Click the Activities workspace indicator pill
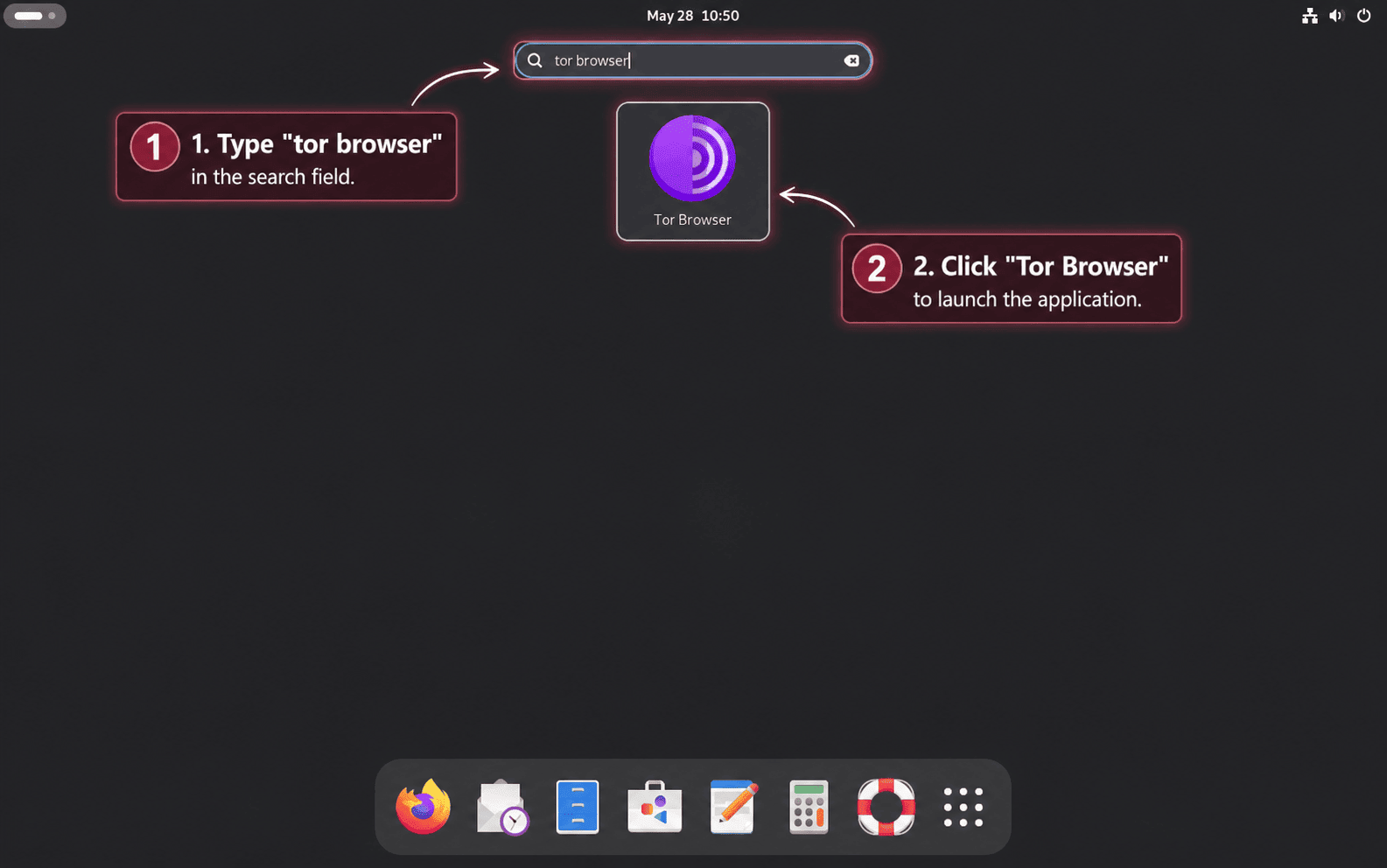 (35, 16)
